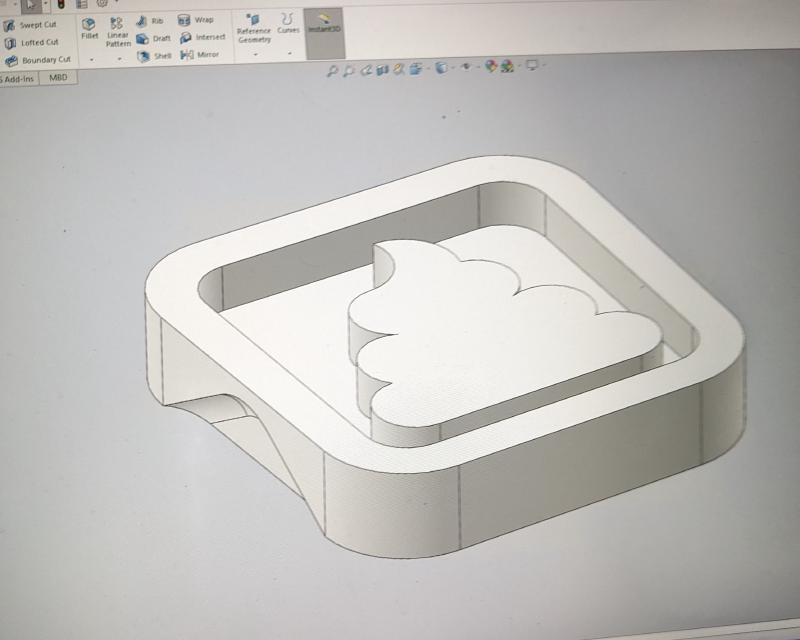
Task: Open the Linear Pattern dropdown arrow
Action: (x=118, y=59)
